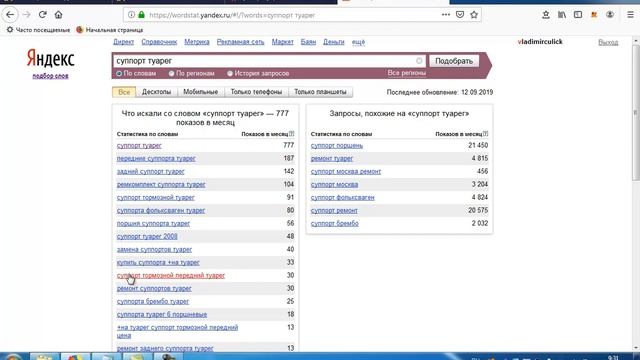Open the 'суппорт брембо' similar query
Image resolution: width=640 pixels, height=360 pixels.
tap(335, 223)
